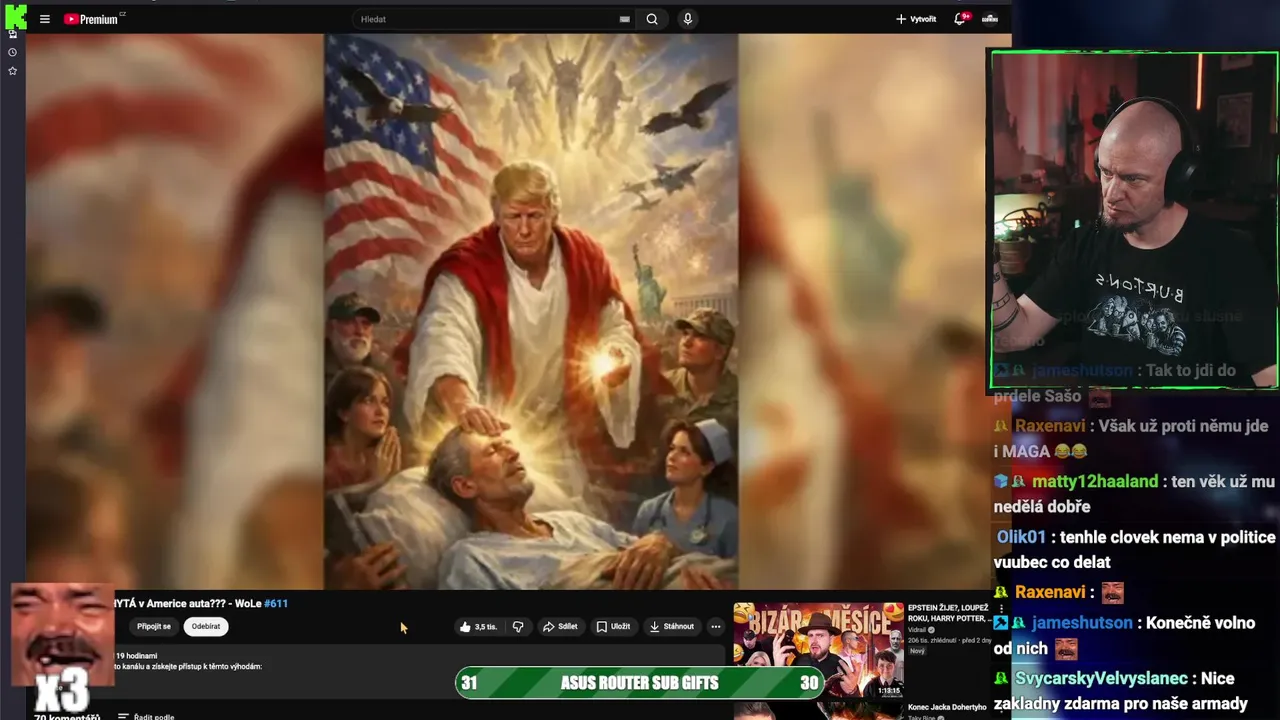Dislike the video with thumbs-down
The height and width of the screenshot is (720, 1280).
point(518,627)
